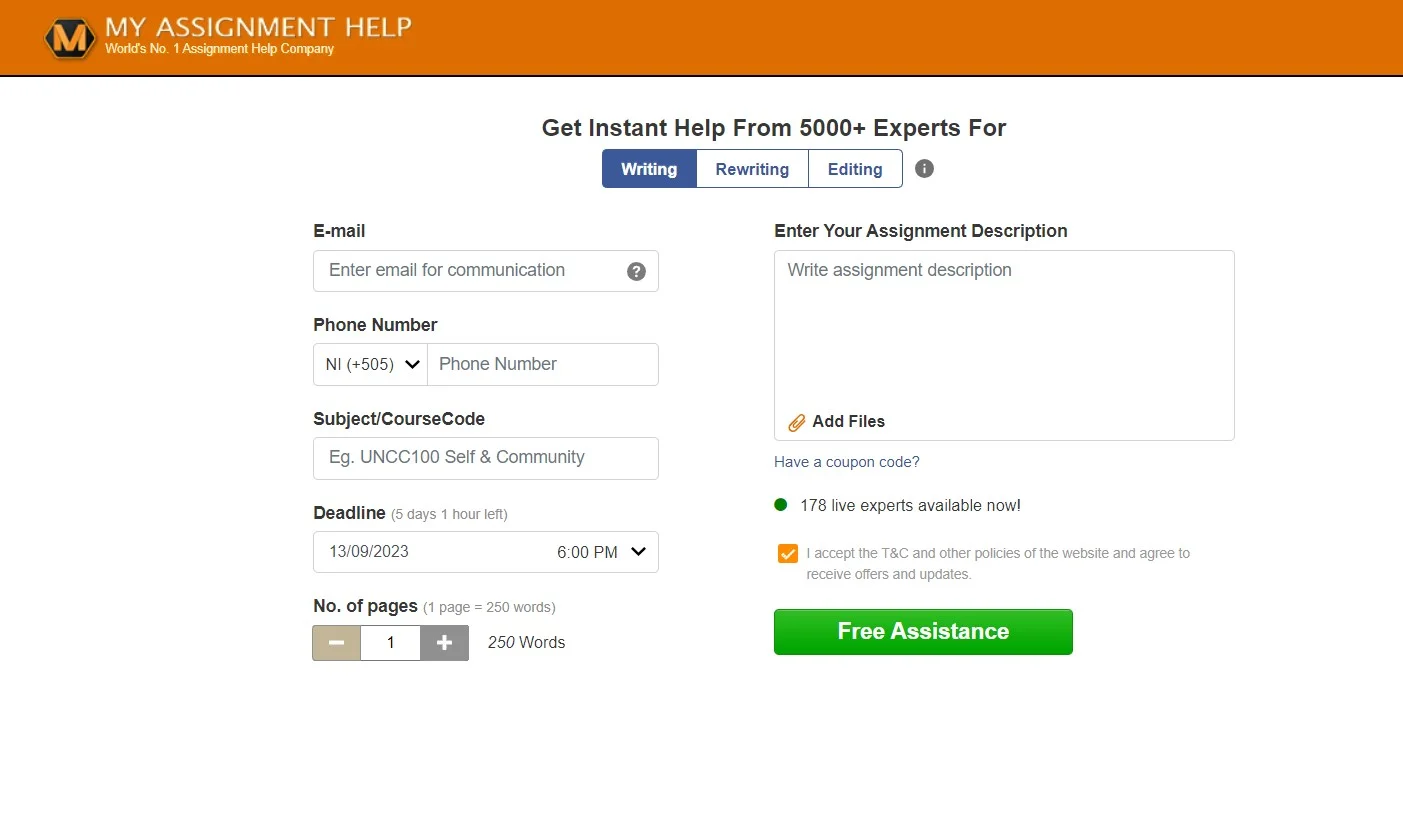Expand the 6:00 PM deadline time dropdown
Viewport: 1403px width, 839px height.
point(602,552)
